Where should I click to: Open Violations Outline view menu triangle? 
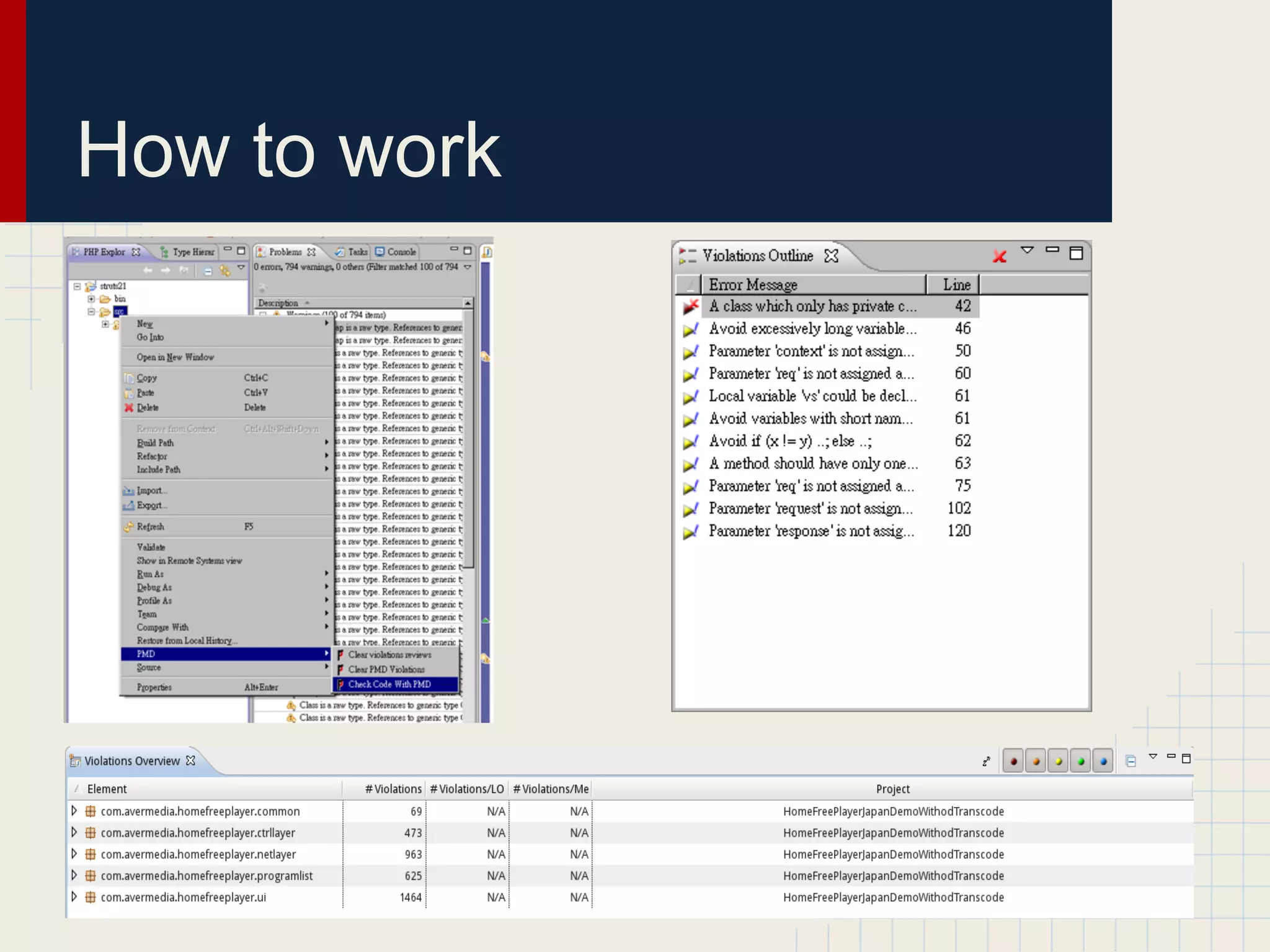click(1027, 250)
